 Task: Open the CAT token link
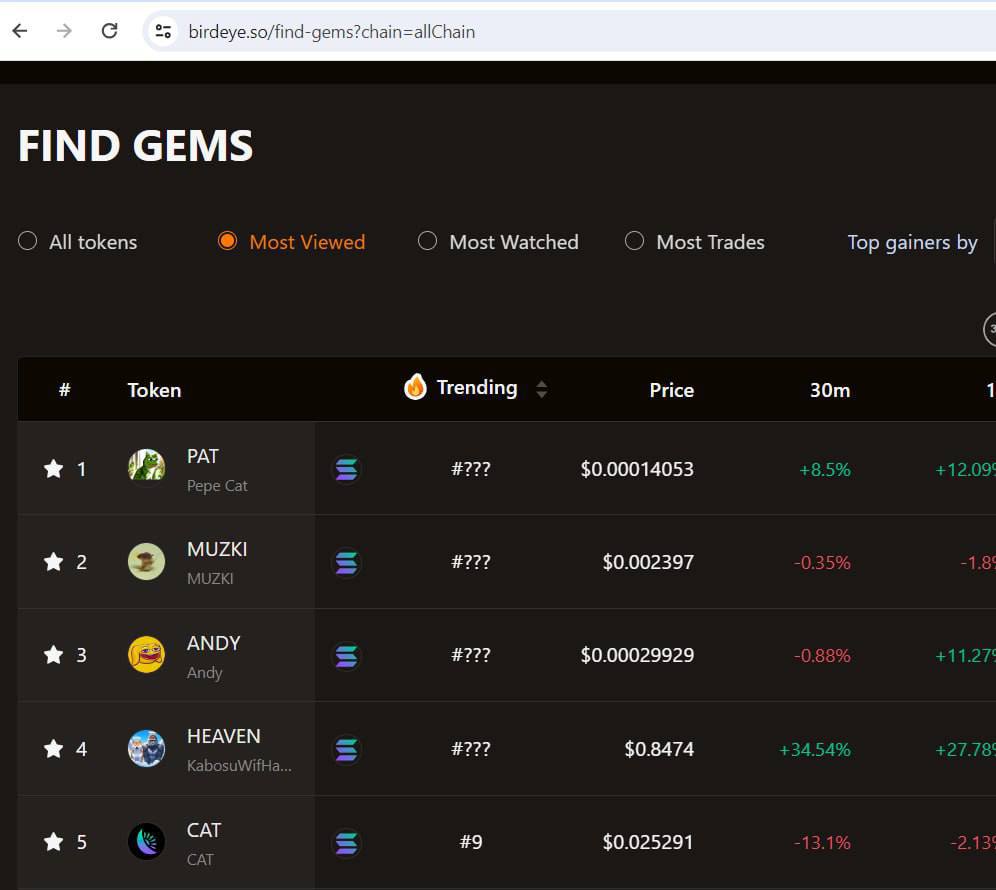204,830
